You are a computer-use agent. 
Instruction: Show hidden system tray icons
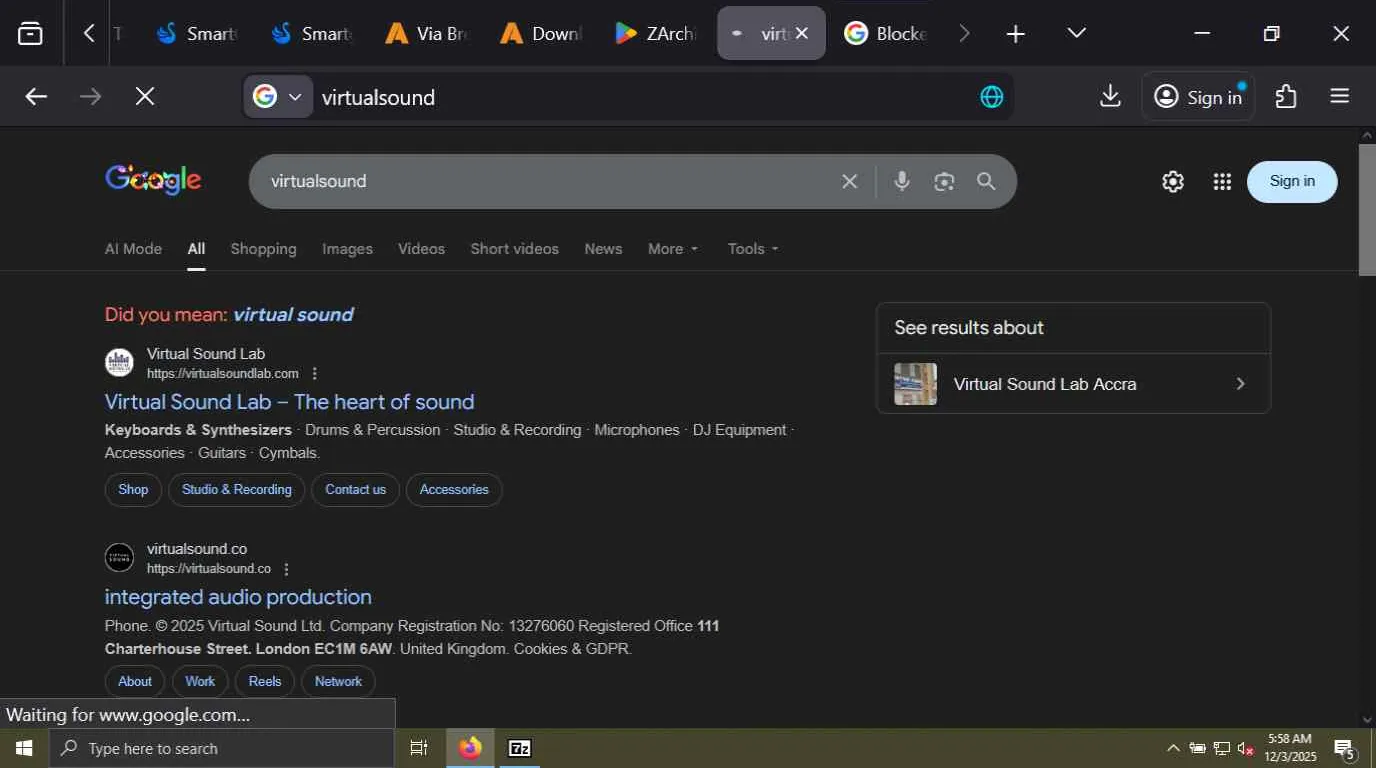[x=1173, y=748]
